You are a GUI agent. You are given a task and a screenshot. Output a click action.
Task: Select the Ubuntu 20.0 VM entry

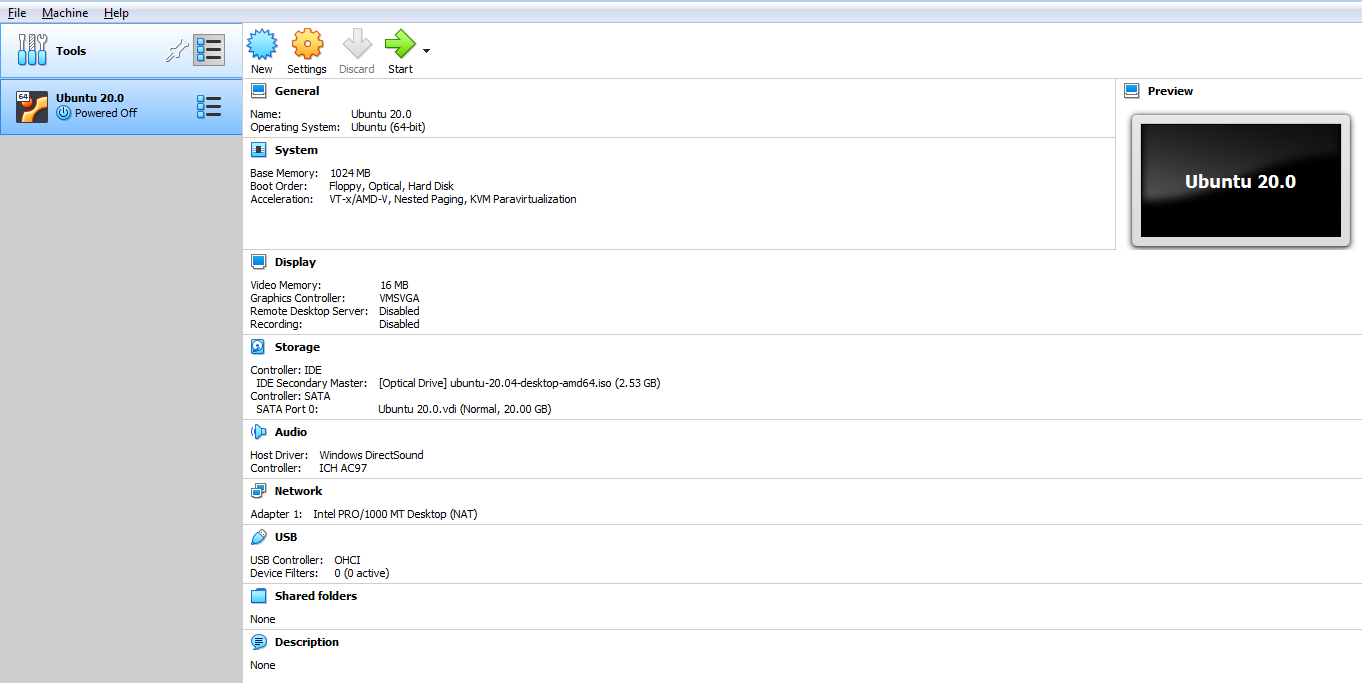coord(121,106)
